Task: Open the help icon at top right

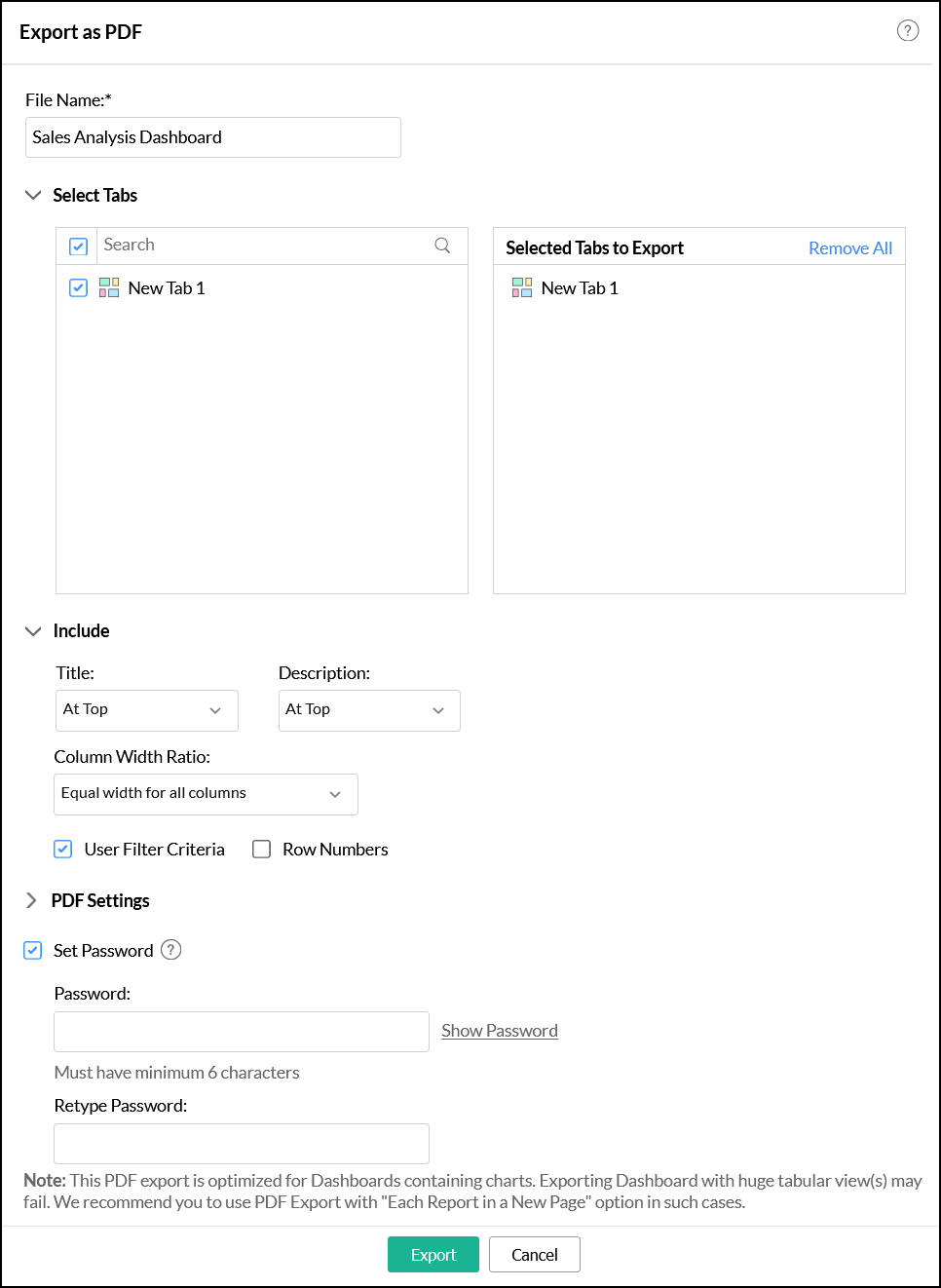Action: click(908, 30)
